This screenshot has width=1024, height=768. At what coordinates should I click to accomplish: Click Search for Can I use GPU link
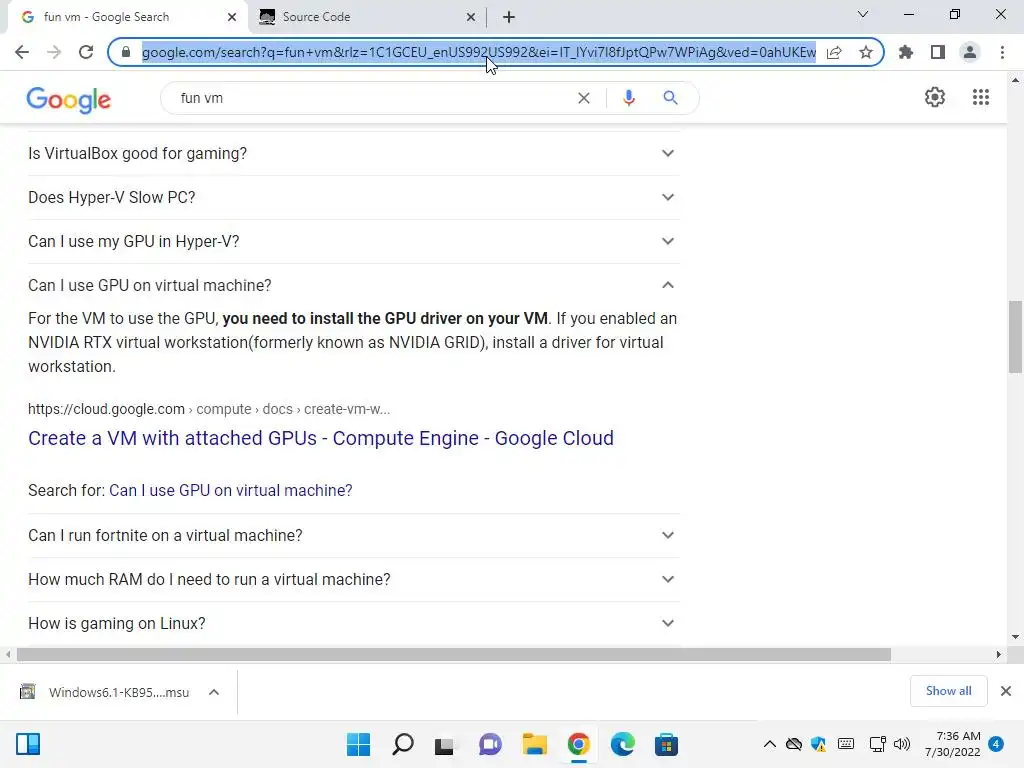(x=231, y=490)
